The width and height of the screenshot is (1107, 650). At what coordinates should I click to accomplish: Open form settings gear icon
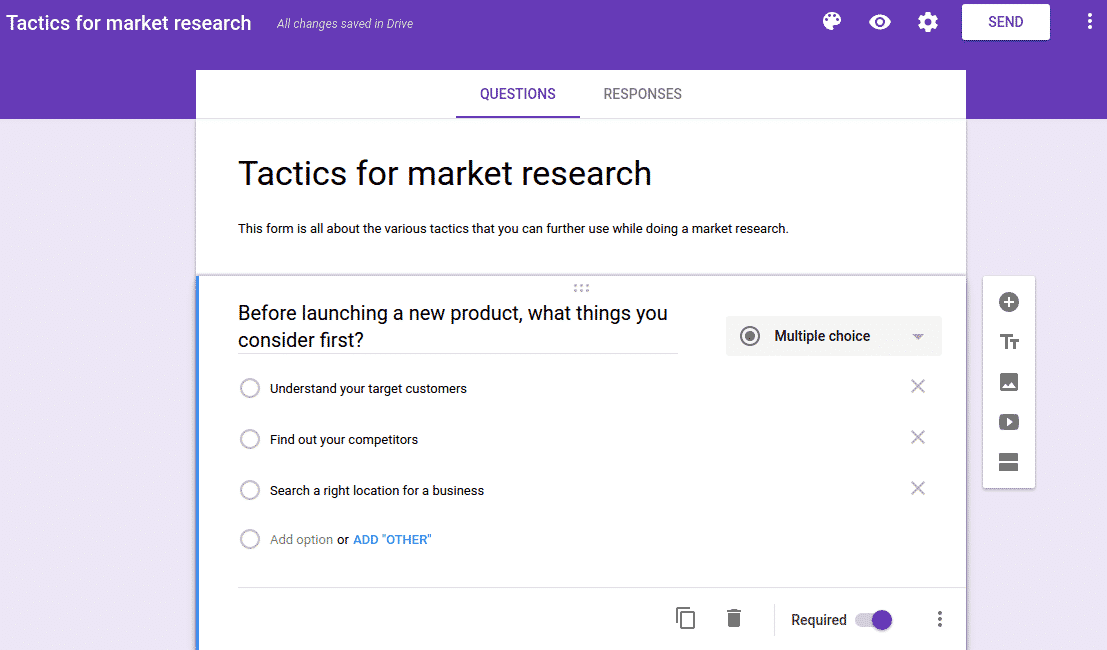point(928,22)
